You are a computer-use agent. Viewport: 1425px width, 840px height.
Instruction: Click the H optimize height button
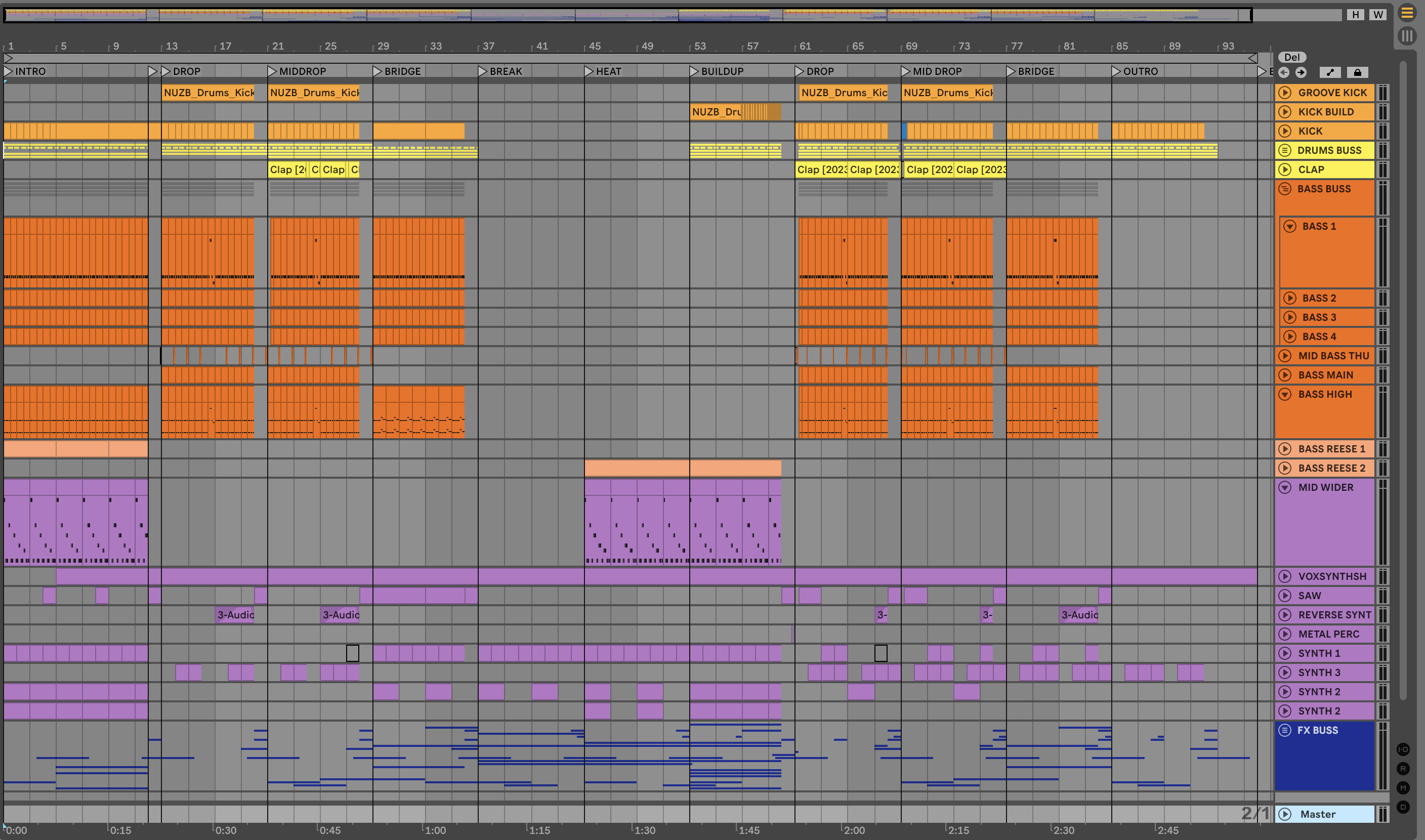[x=1355, y=15]
